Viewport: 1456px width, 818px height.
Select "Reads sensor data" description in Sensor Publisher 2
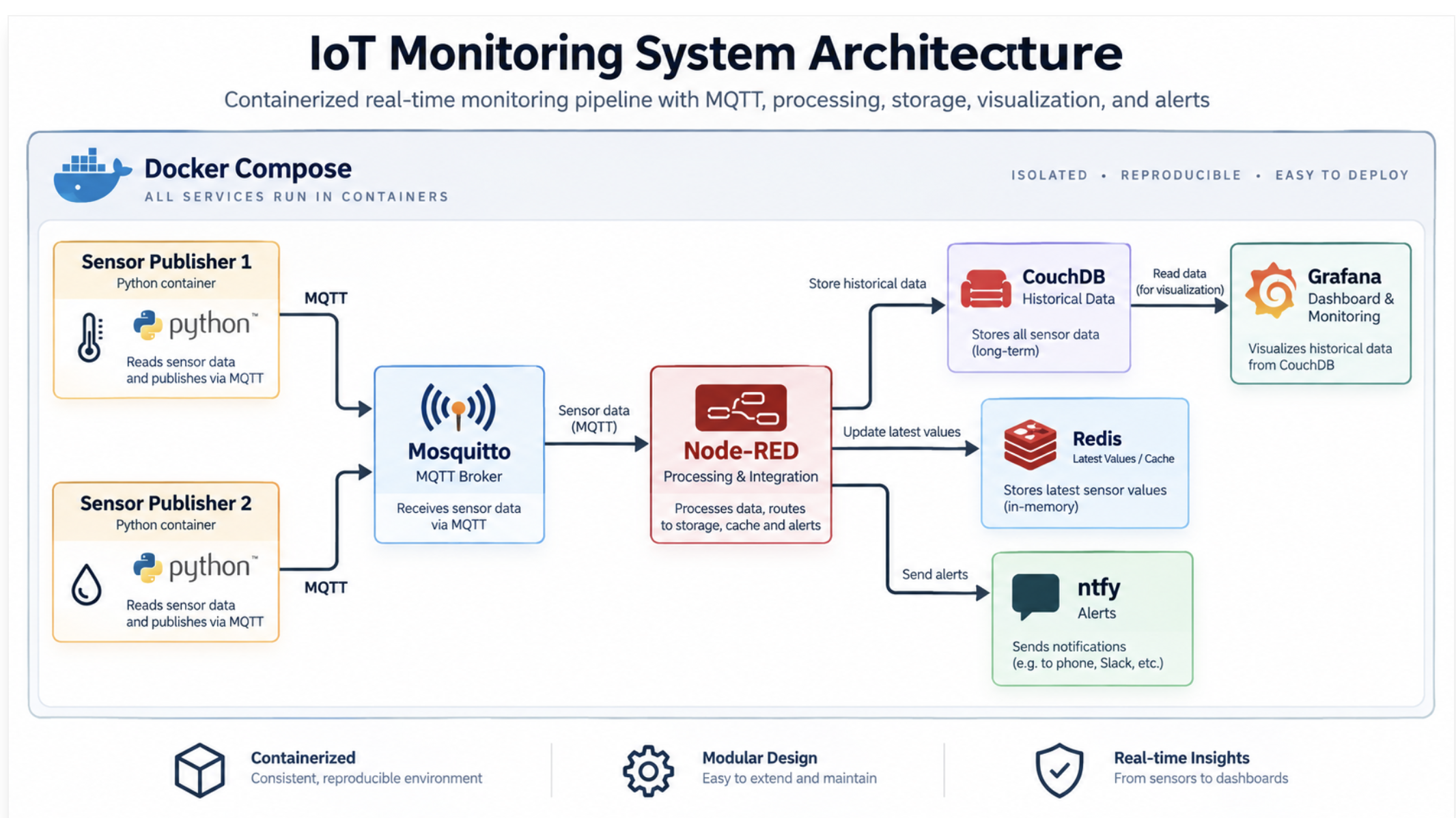tap(195, 613)
